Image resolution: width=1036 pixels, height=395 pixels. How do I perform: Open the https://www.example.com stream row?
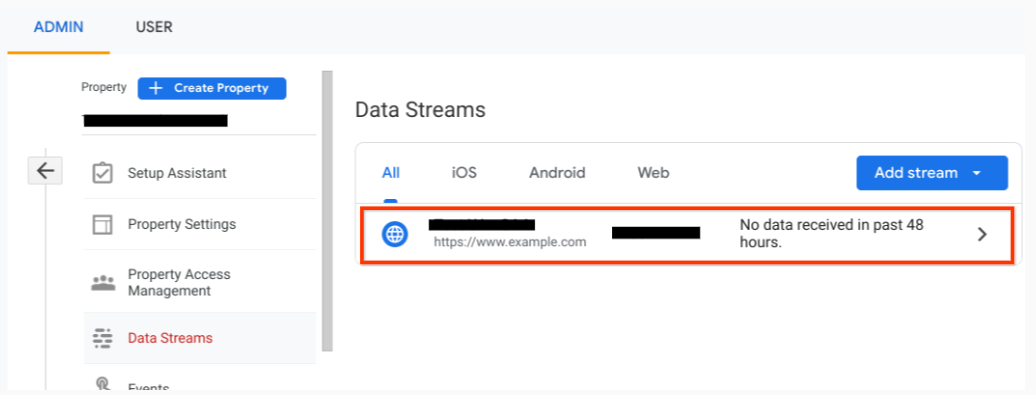[x=686, y=235]
